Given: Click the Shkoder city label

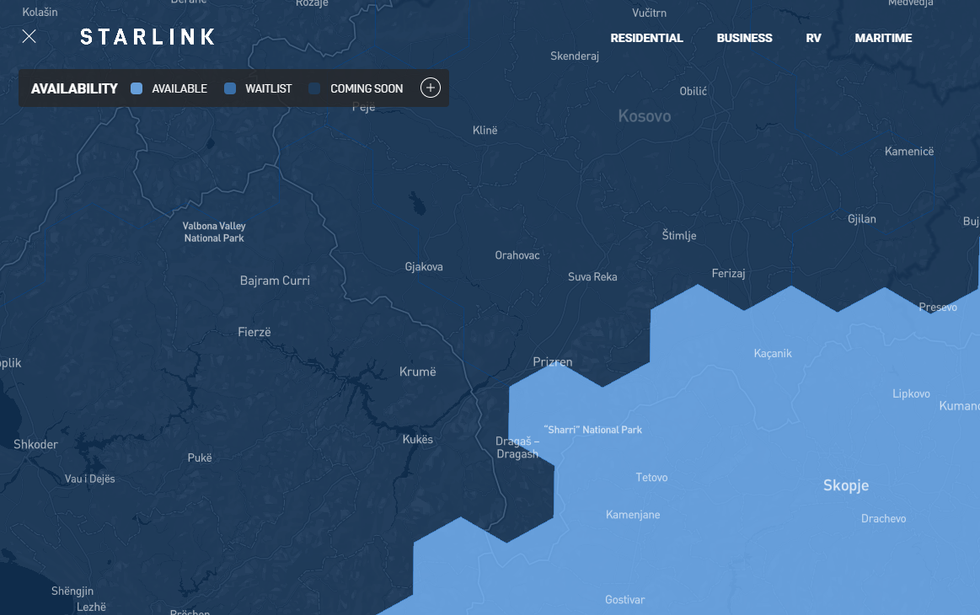Looking at the screenshot, I should tap(36, 444).
